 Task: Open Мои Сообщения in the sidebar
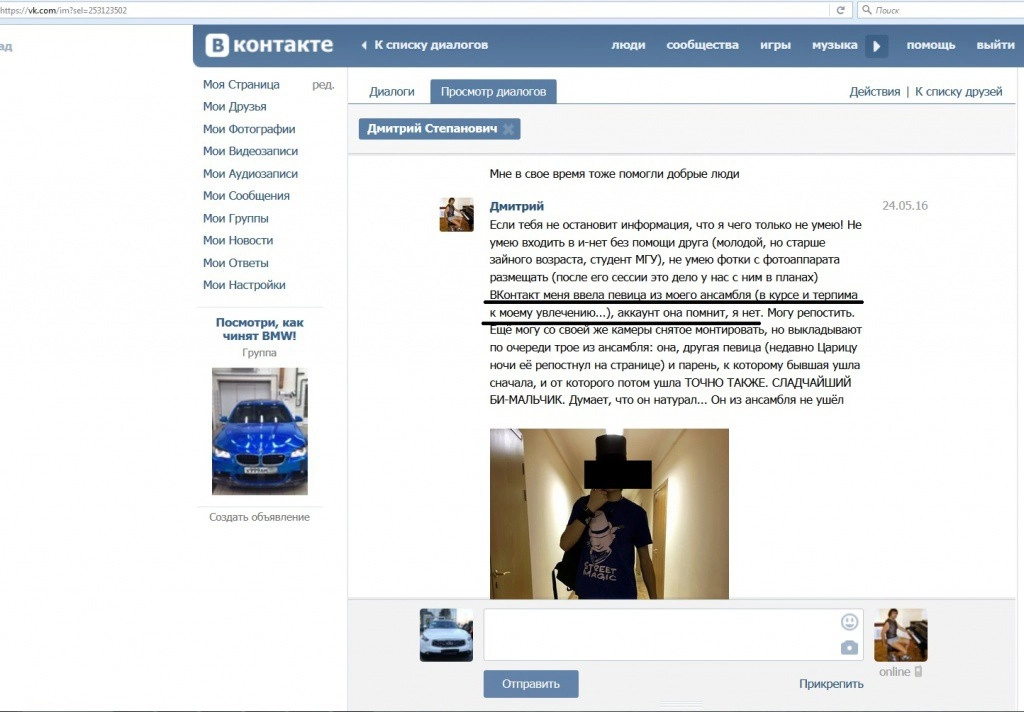click(x=246, y=196)
